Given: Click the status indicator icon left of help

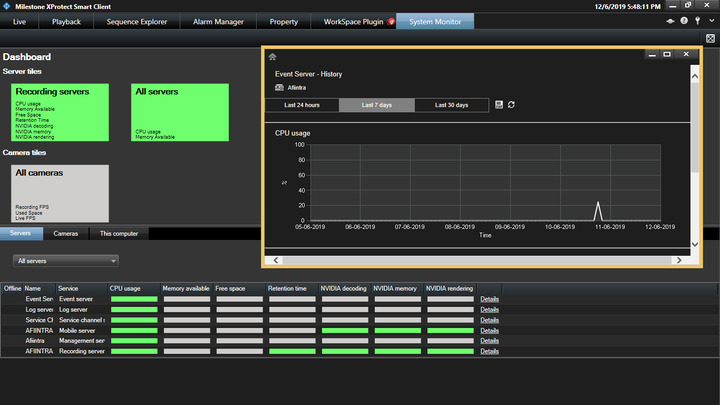Looking at the screenshot, I should [x=671, y=20].
